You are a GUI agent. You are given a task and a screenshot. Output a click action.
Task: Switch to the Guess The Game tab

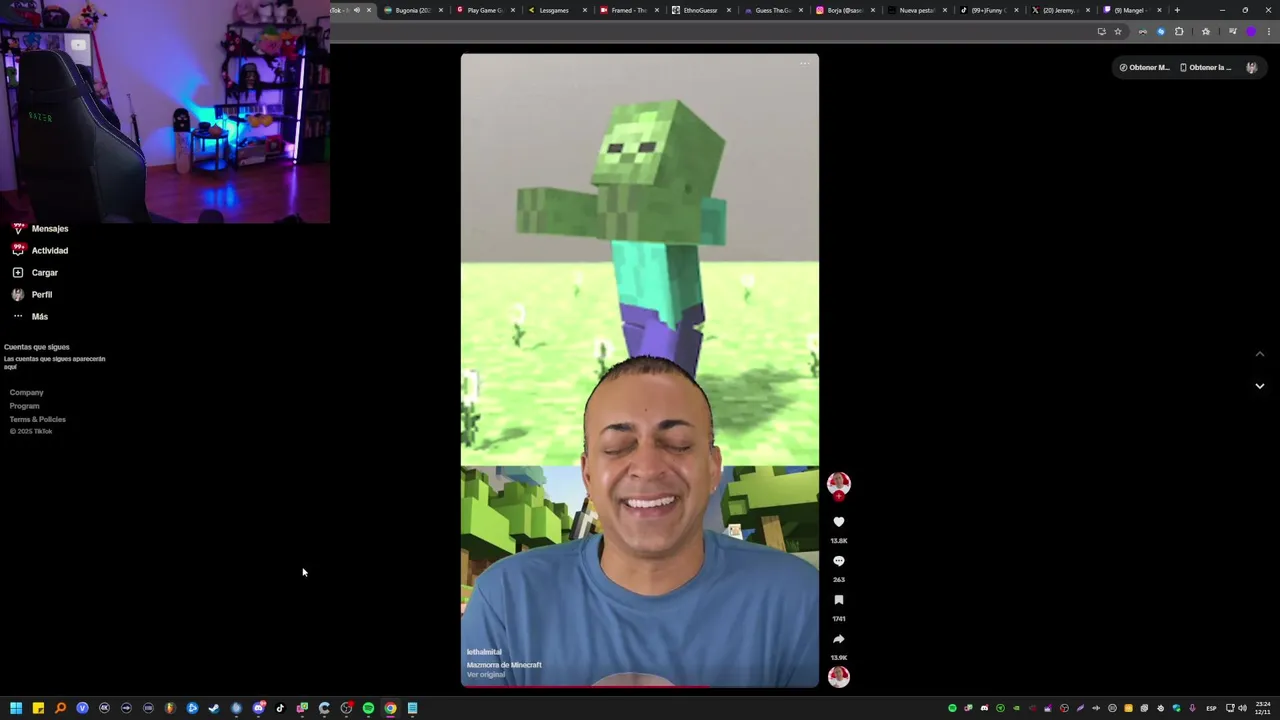tap(773, 10)
